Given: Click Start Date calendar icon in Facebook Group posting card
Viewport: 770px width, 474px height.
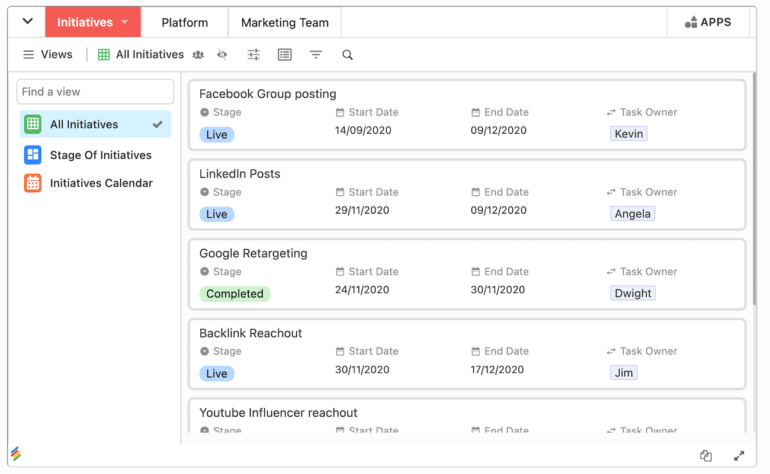Looking at the screenshot, I should [x=340, y=112].
